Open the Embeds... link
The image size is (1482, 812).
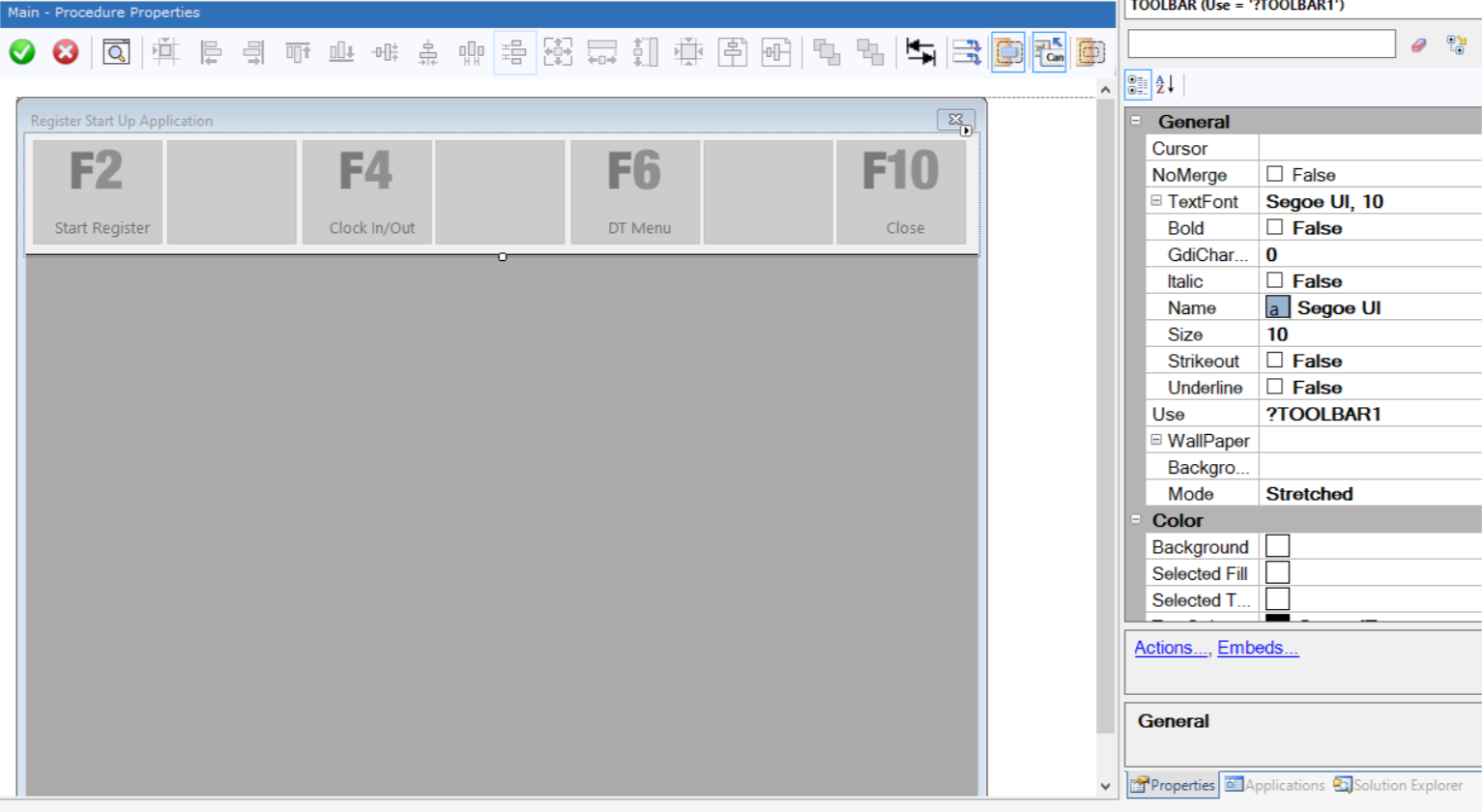pyautogui.click(x=1257, y=648)
